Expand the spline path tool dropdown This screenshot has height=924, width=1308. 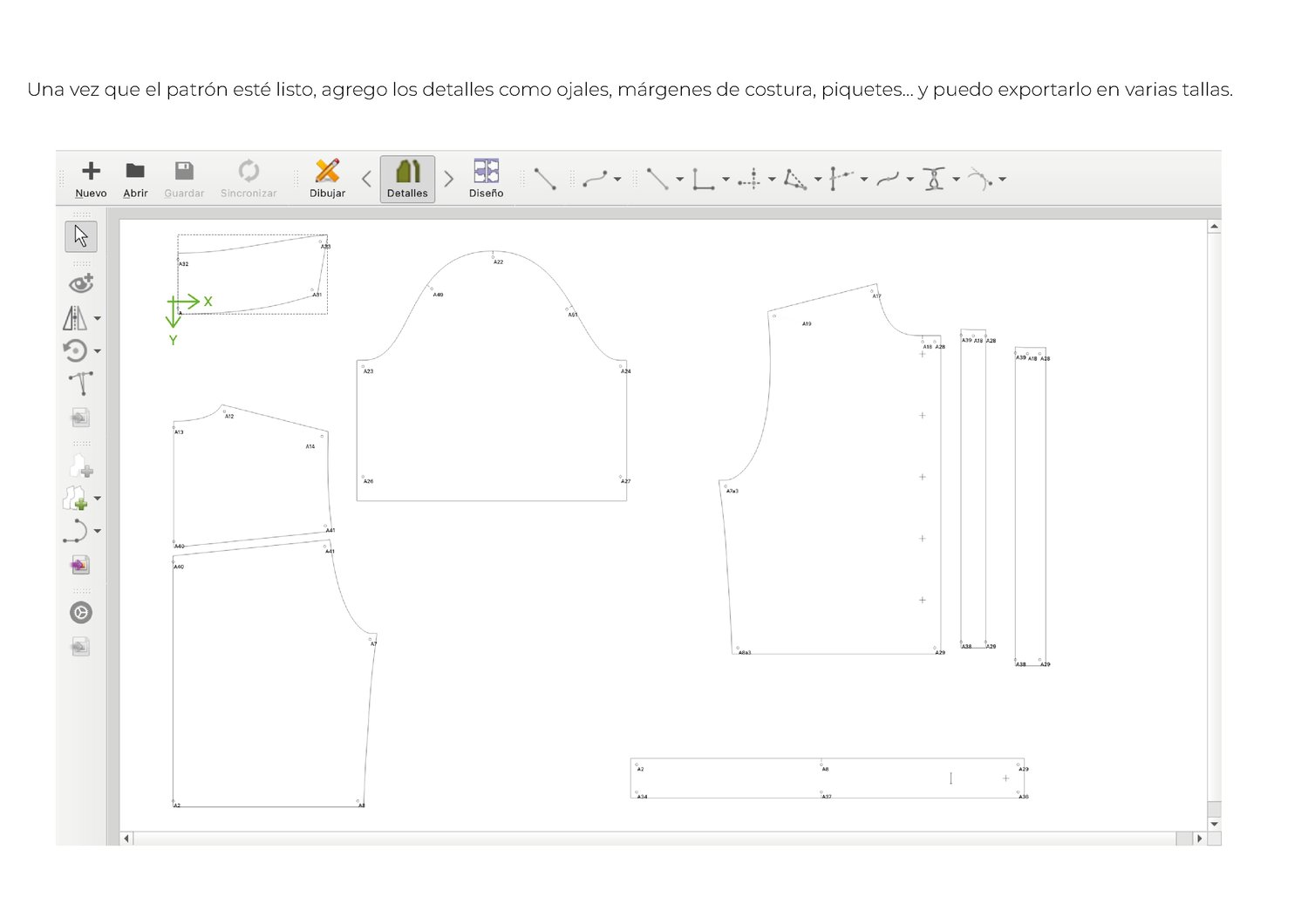(x=909, y=180)
